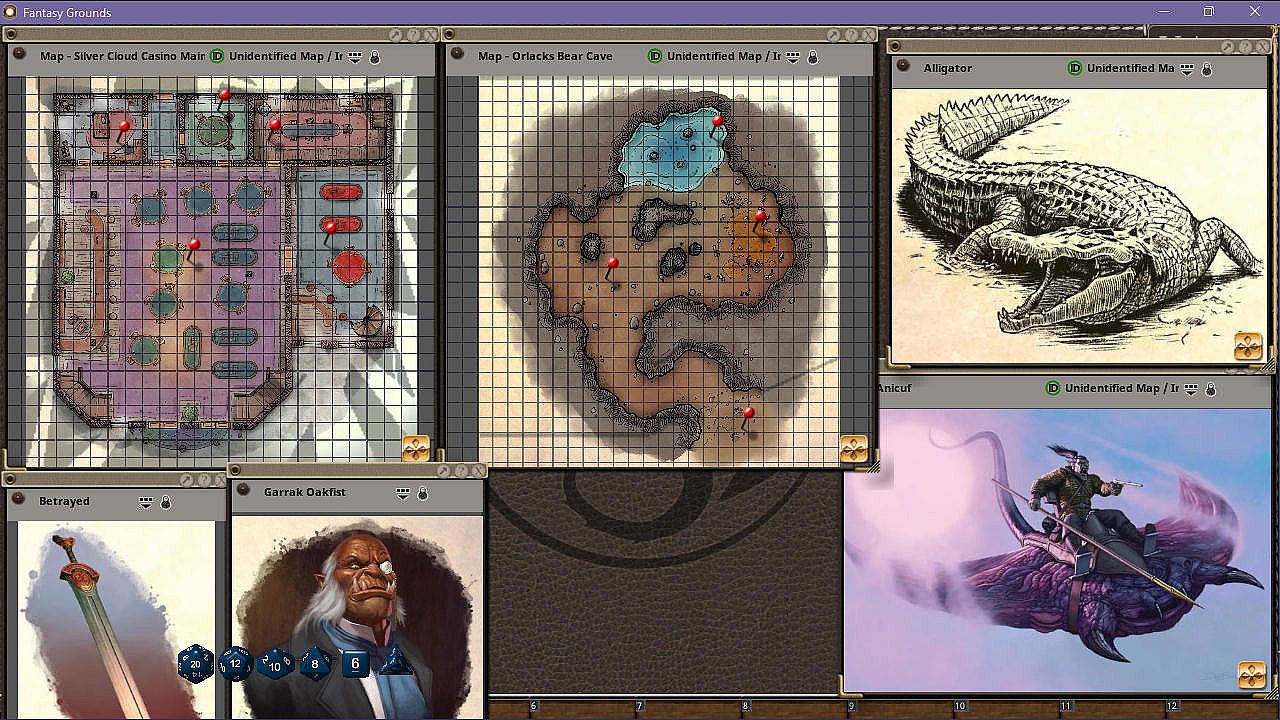Click the Silver Cloud Casino map toolbar button
1280x720 pixels.
click(416, 448)
